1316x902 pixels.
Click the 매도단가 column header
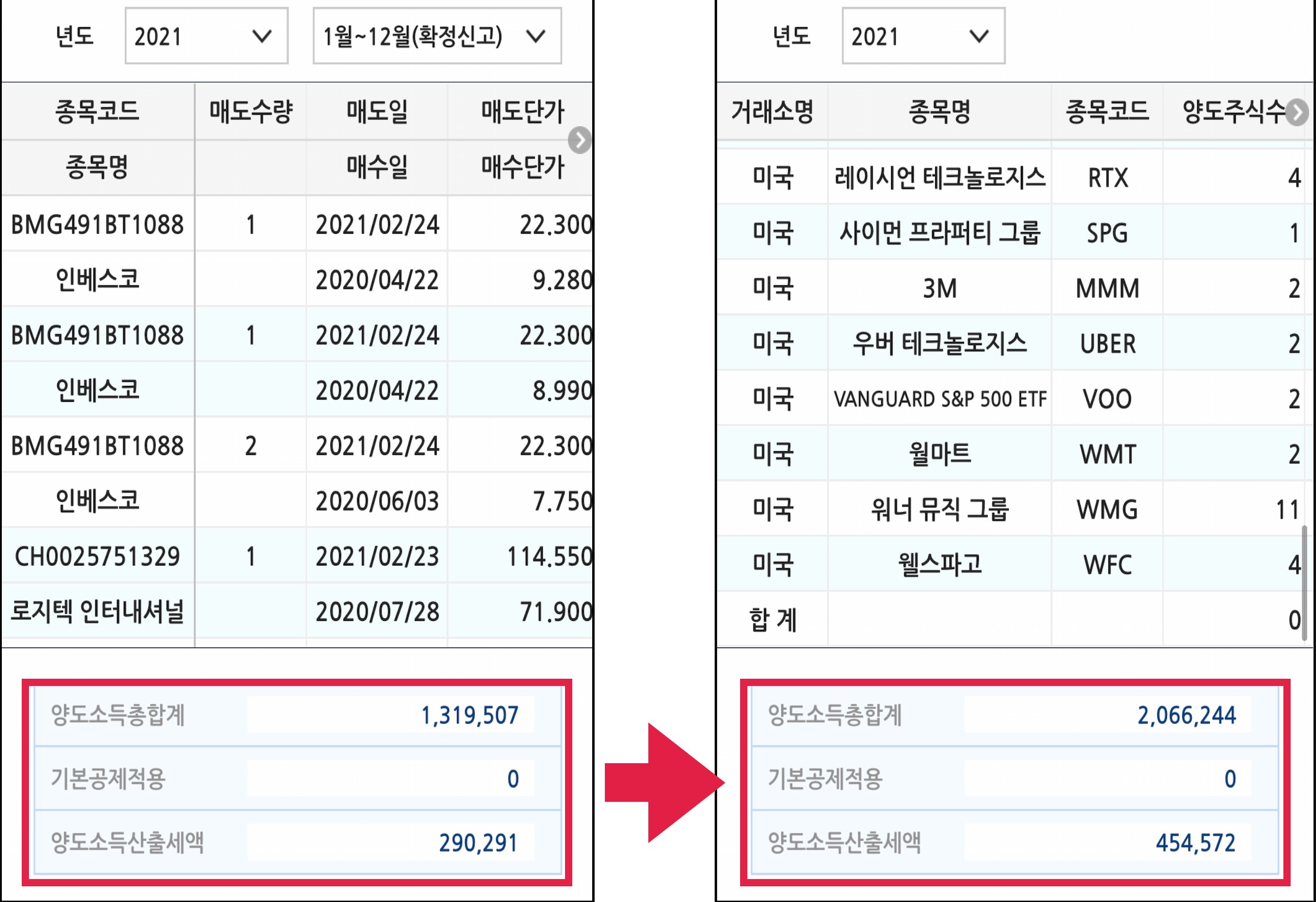(522, 112)
